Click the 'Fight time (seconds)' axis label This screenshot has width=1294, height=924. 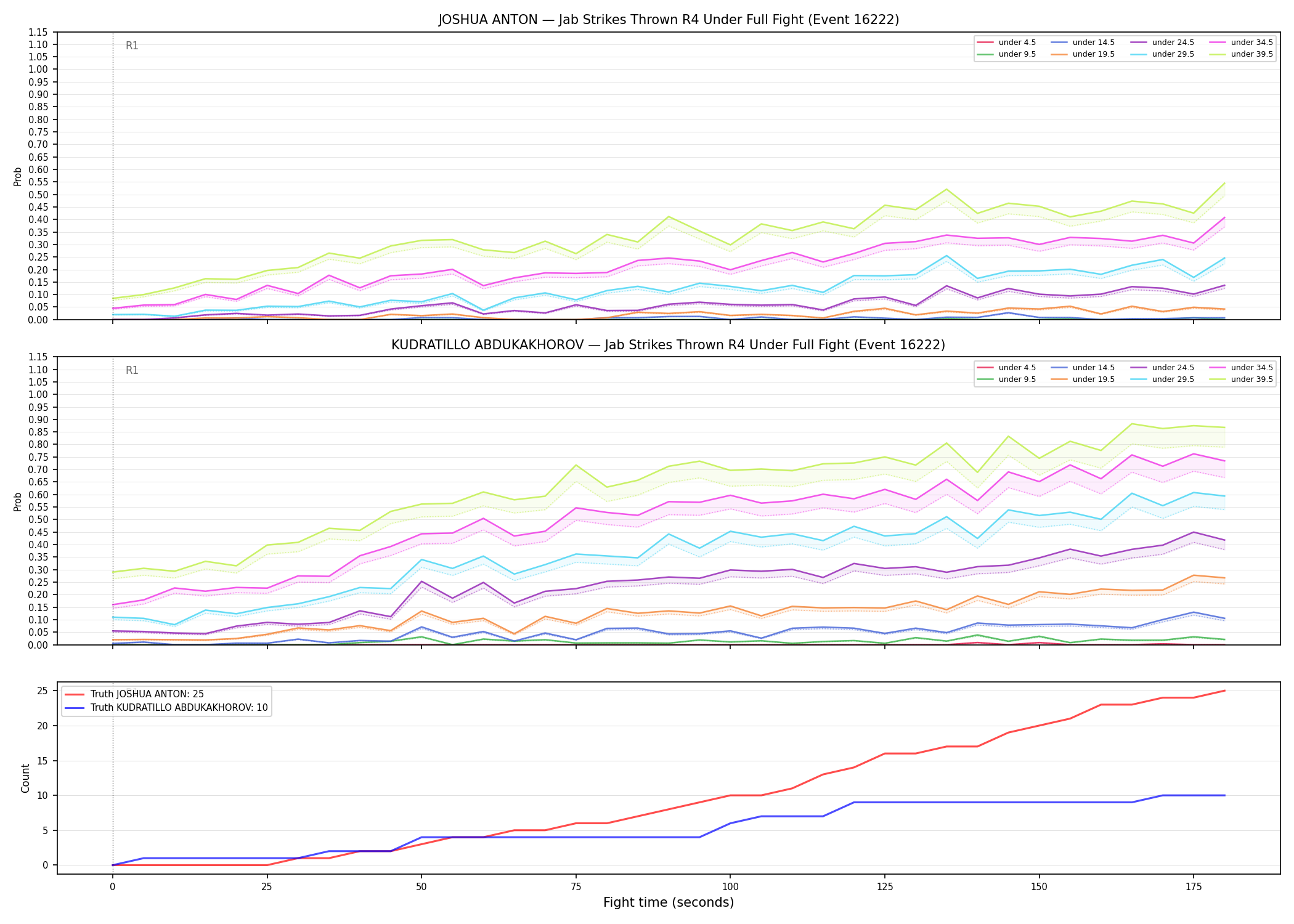(x=669, y=903)
